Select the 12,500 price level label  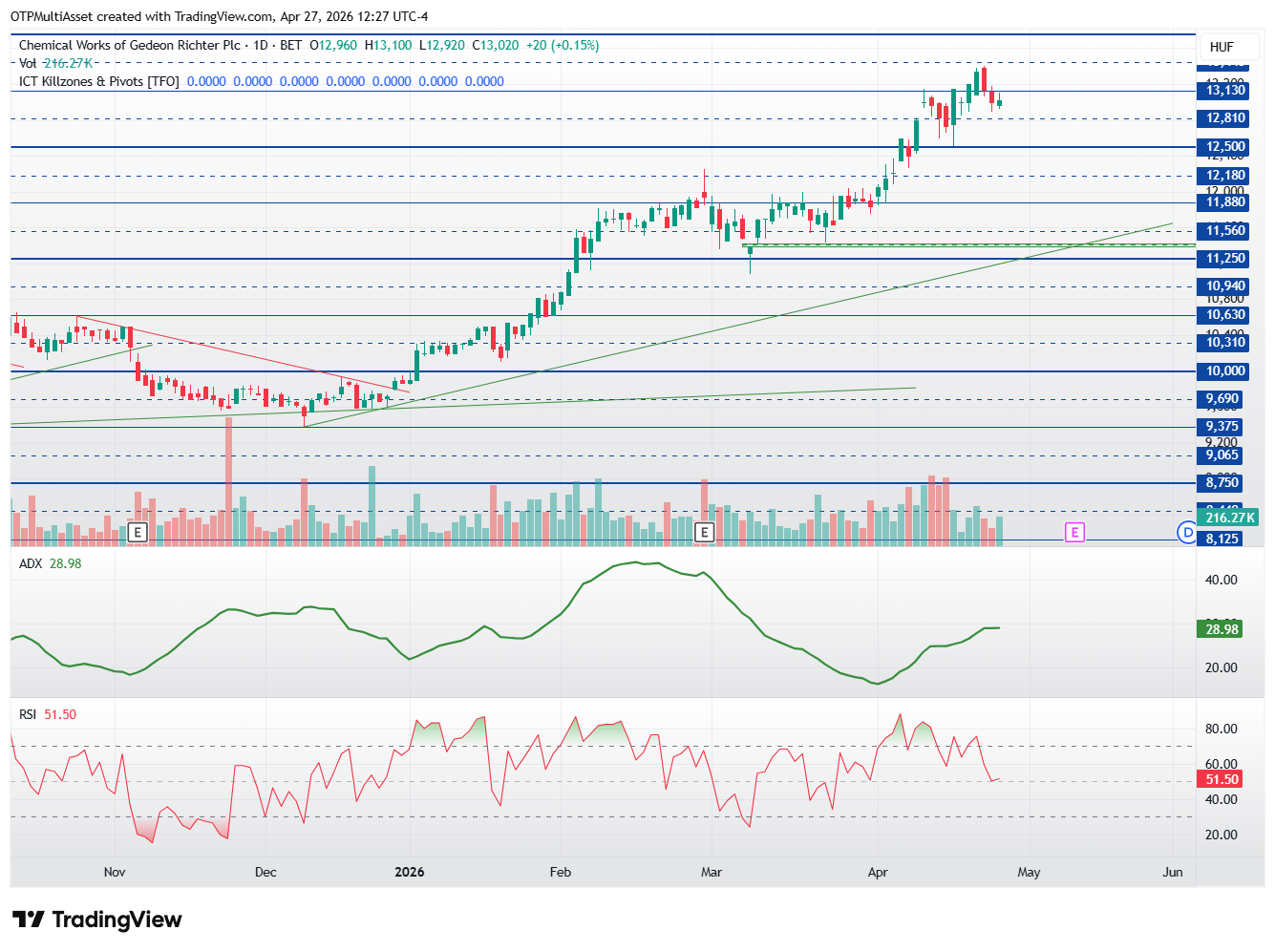coord(1225,147)
